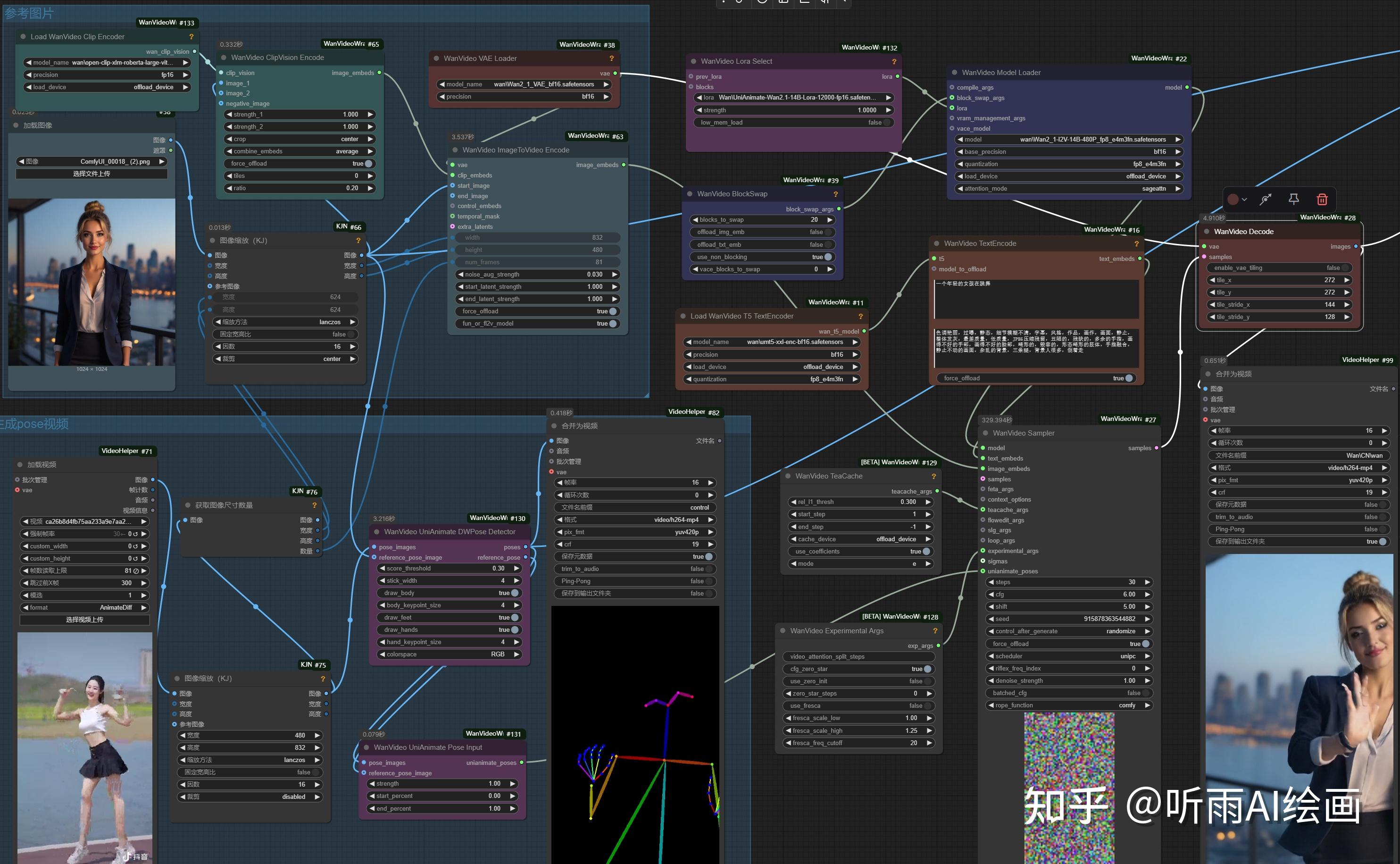Click the 选择视频上传 upload button
Screen dimensions: 1400x864
pos(84,620)
